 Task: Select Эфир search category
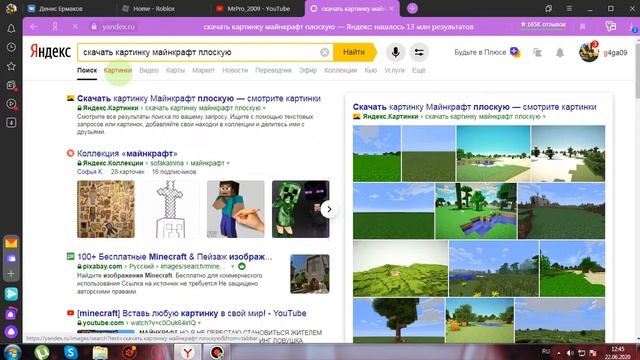point(308,70)
